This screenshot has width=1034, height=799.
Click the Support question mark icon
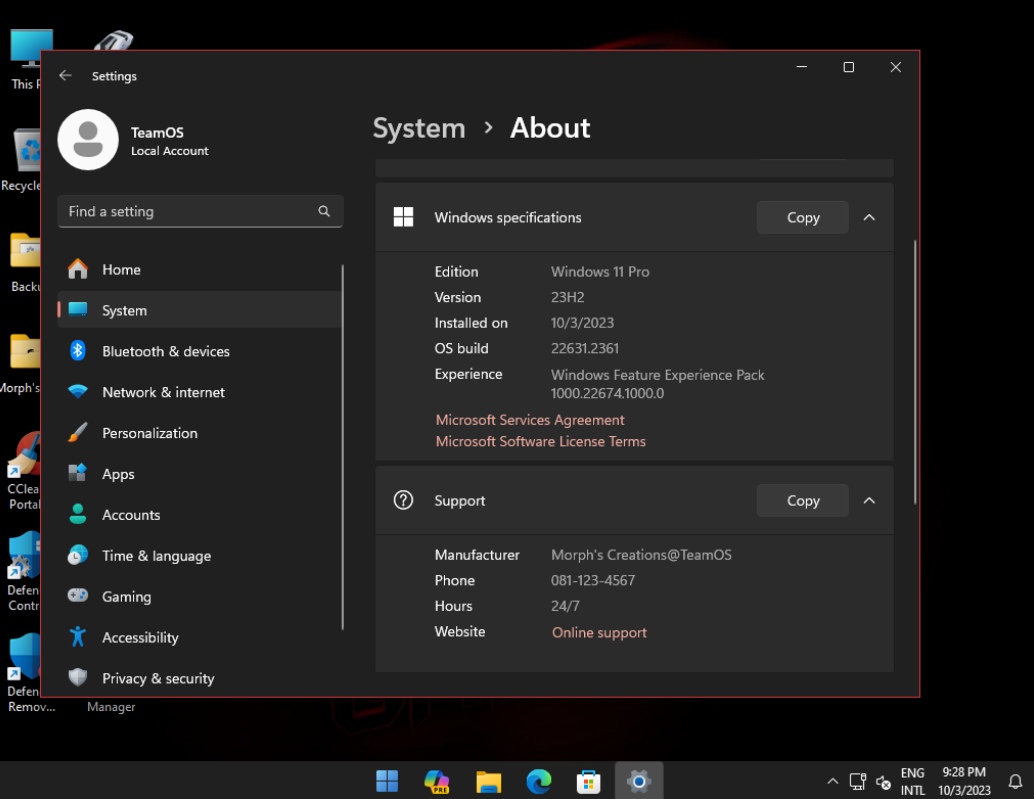[403, 500]
